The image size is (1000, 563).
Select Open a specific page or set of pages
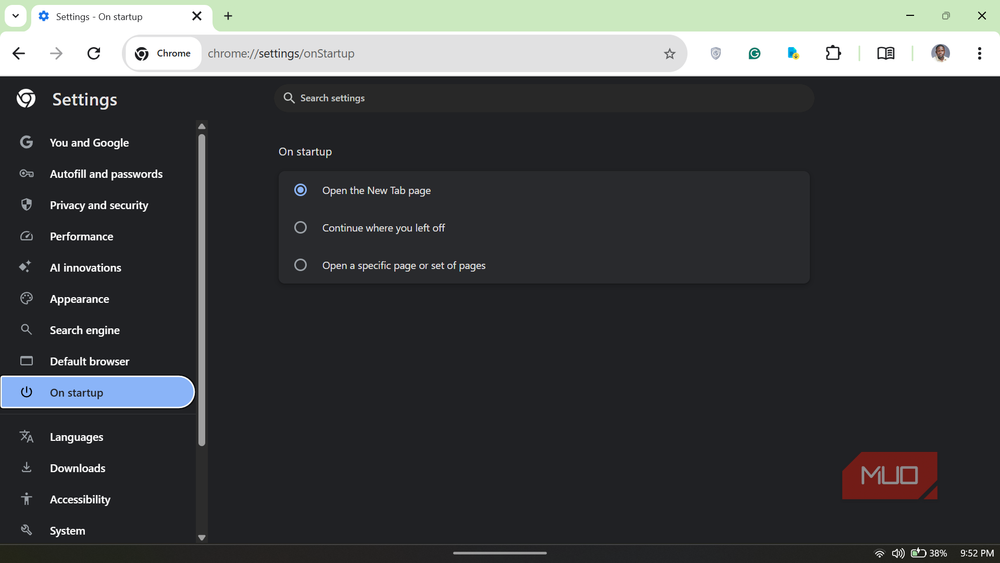click(544, 265)
